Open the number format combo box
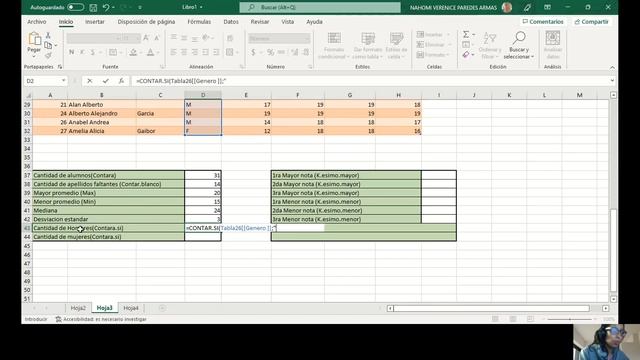The height and width of the screenshot is (360, 640). pos(279,38)
